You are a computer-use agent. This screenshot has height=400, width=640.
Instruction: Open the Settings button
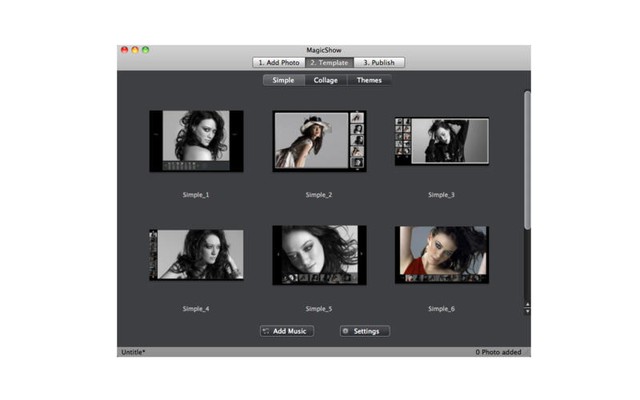coord(364,331)
